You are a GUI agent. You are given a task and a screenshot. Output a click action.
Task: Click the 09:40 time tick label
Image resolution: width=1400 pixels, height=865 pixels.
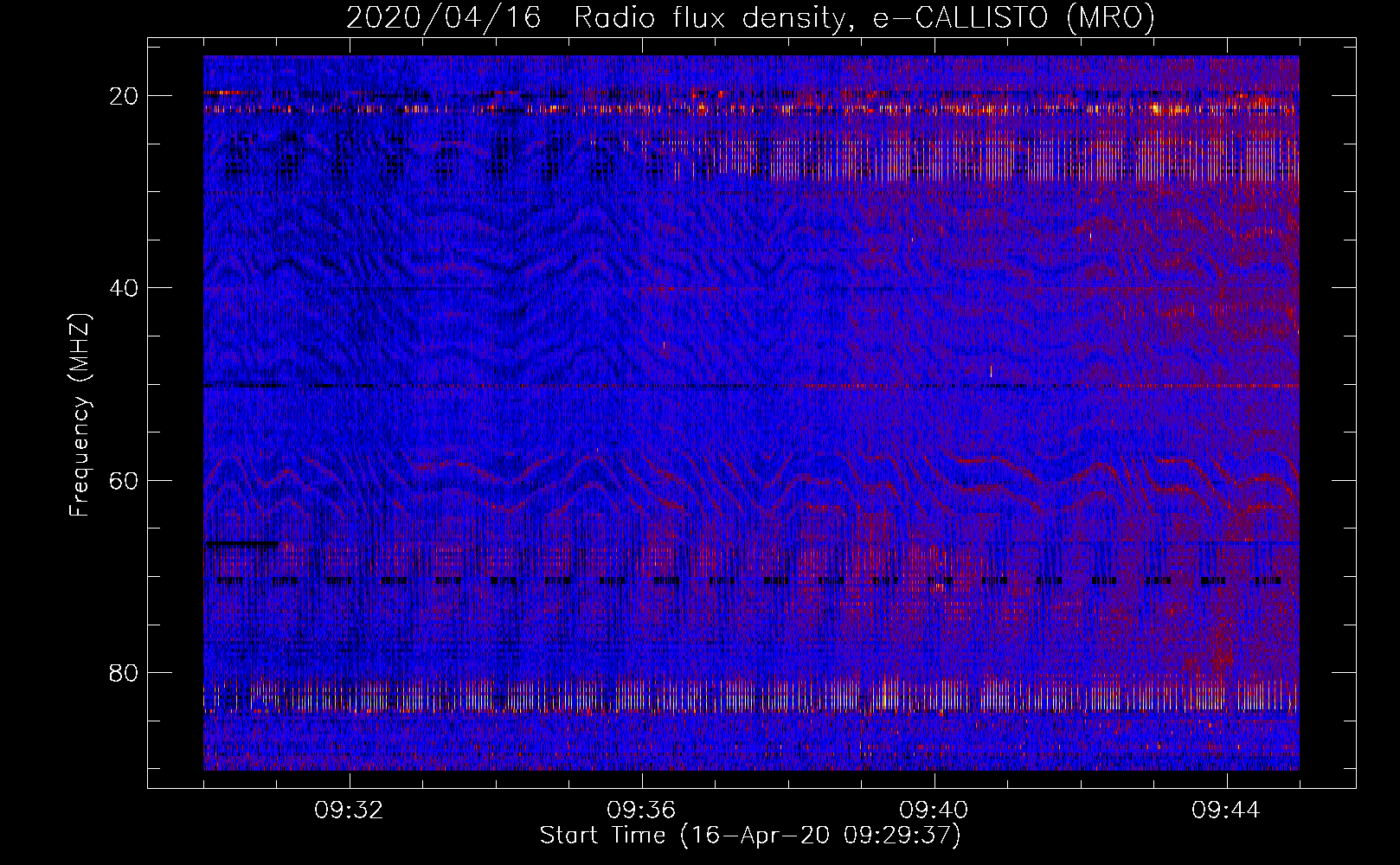[934, 811]
